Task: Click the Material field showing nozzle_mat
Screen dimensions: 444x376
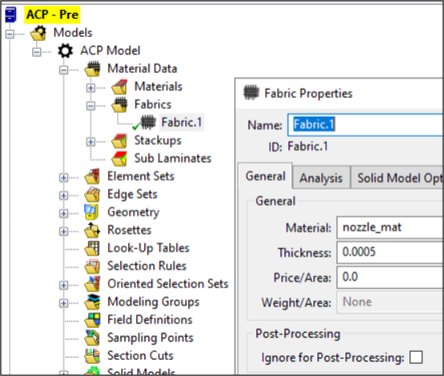Action: tap(390, 228)
